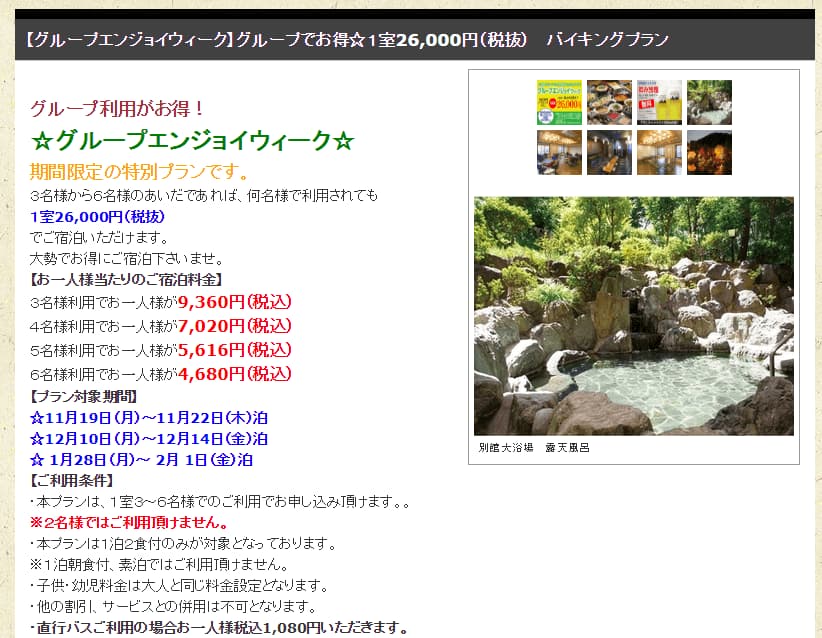Click the line '大勢でお得にご宿泊下さいませ。'
822x638 pixels.
pyautogui.click(x=127, y=258)
